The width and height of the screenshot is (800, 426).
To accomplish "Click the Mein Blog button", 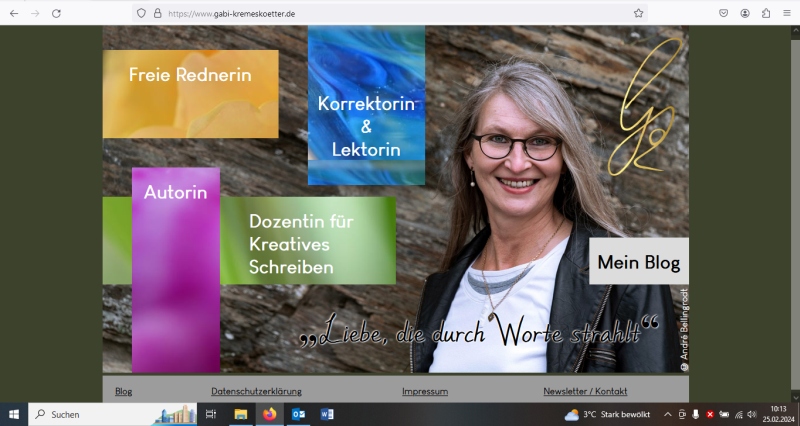I will [638, 262].
